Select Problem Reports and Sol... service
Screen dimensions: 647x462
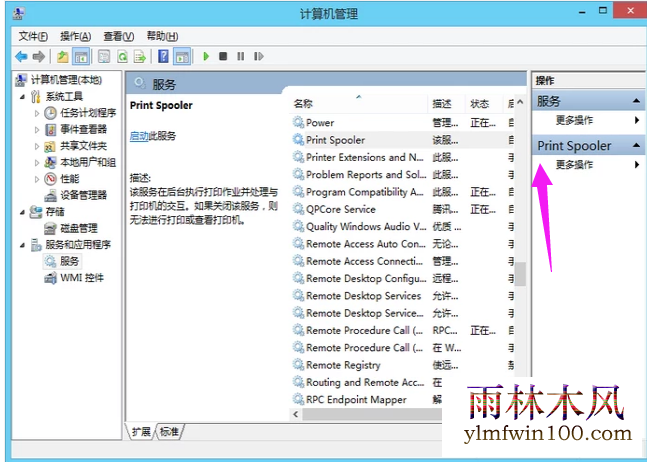coord(401,174)
